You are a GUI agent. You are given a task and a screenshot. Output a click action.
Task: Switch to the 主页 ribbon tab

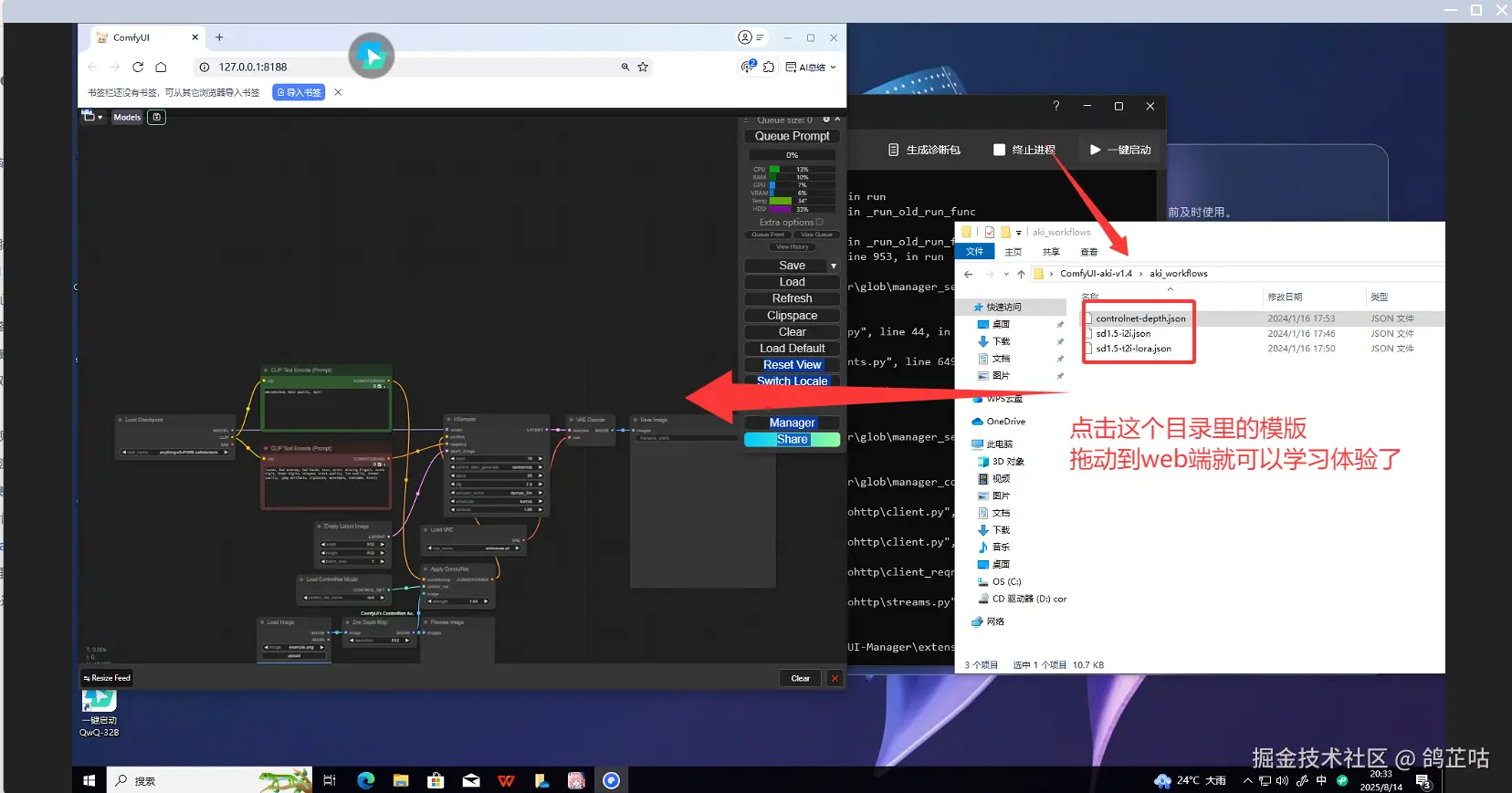coord(1013,252)
